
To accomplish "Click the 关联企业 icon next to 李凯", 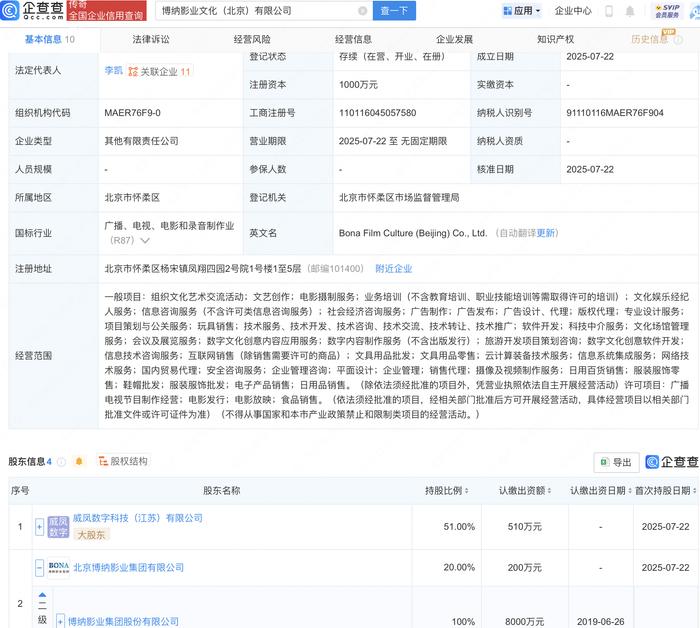I will point(133,71).
